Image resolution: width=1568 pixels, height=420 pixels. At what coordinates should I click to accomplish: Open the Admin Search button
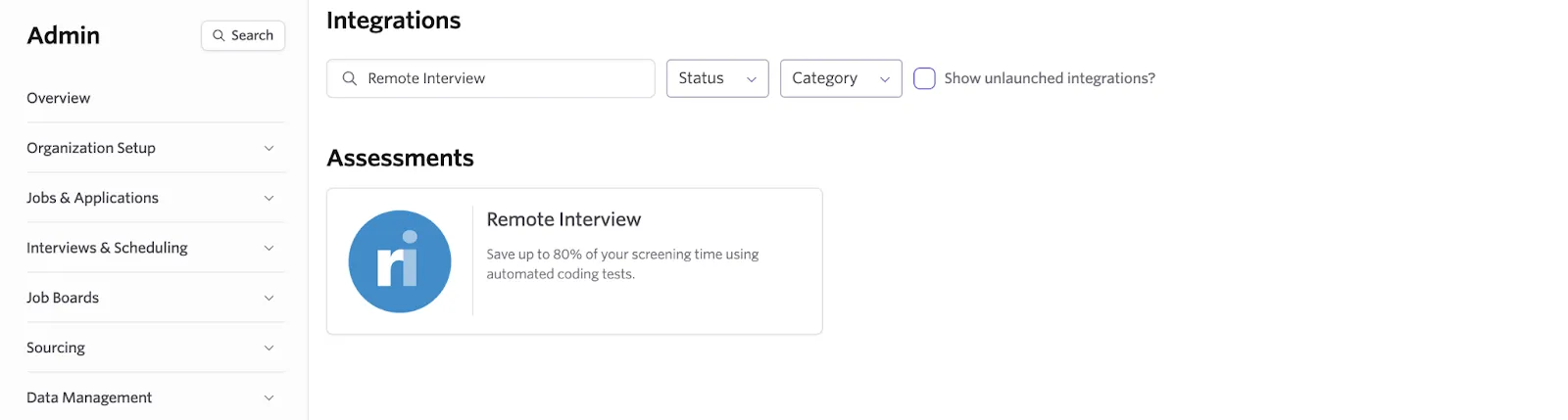(243, 35)
